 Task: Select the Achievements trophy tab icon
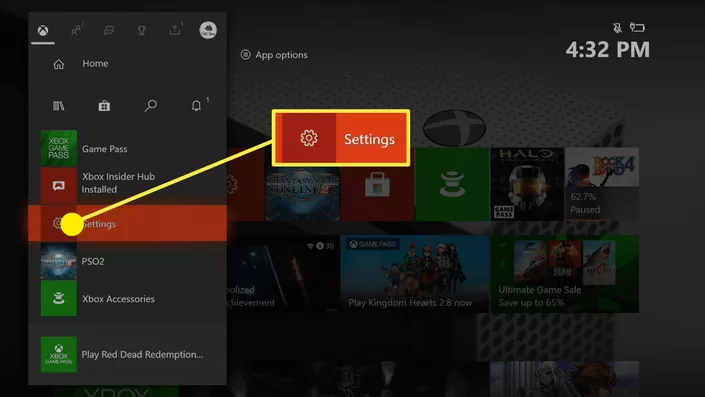coord(142,31)
